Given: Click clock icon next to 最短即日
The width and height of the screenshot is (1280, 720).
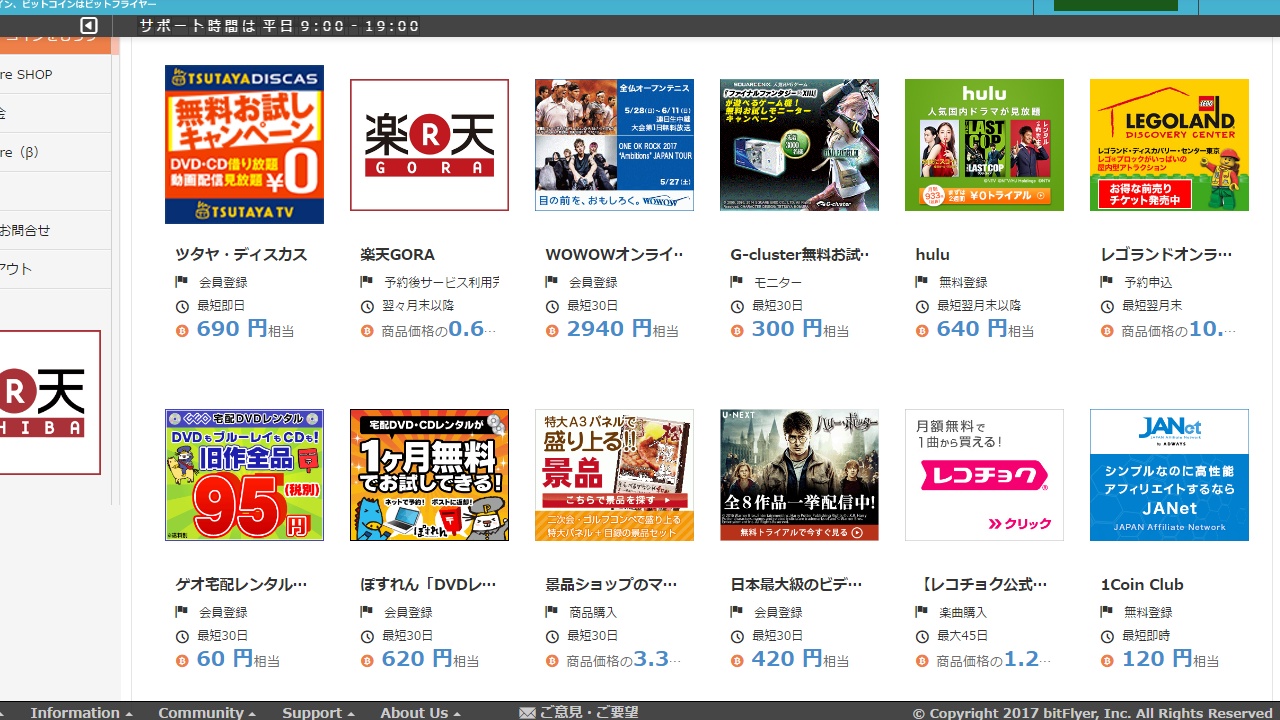Looking at the screenshot, I should pyautogui.click(x=182, y=306).
